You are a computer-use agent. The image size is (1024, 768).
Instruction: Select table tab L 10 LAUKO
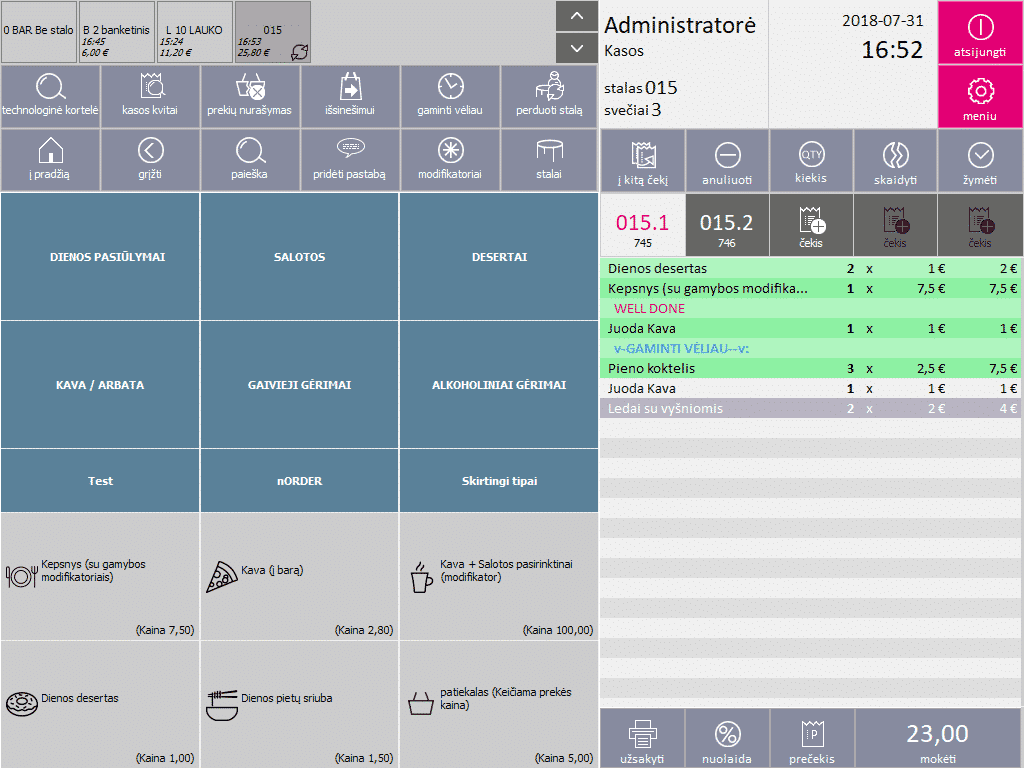pos(194,32)
